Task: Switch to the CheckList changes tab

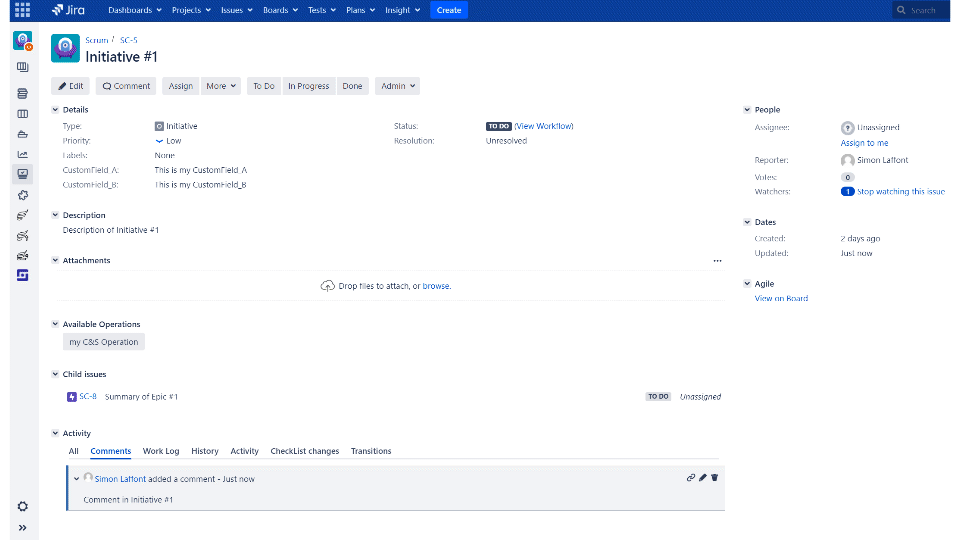Action: pyautogui.click(x=304, y=451)
